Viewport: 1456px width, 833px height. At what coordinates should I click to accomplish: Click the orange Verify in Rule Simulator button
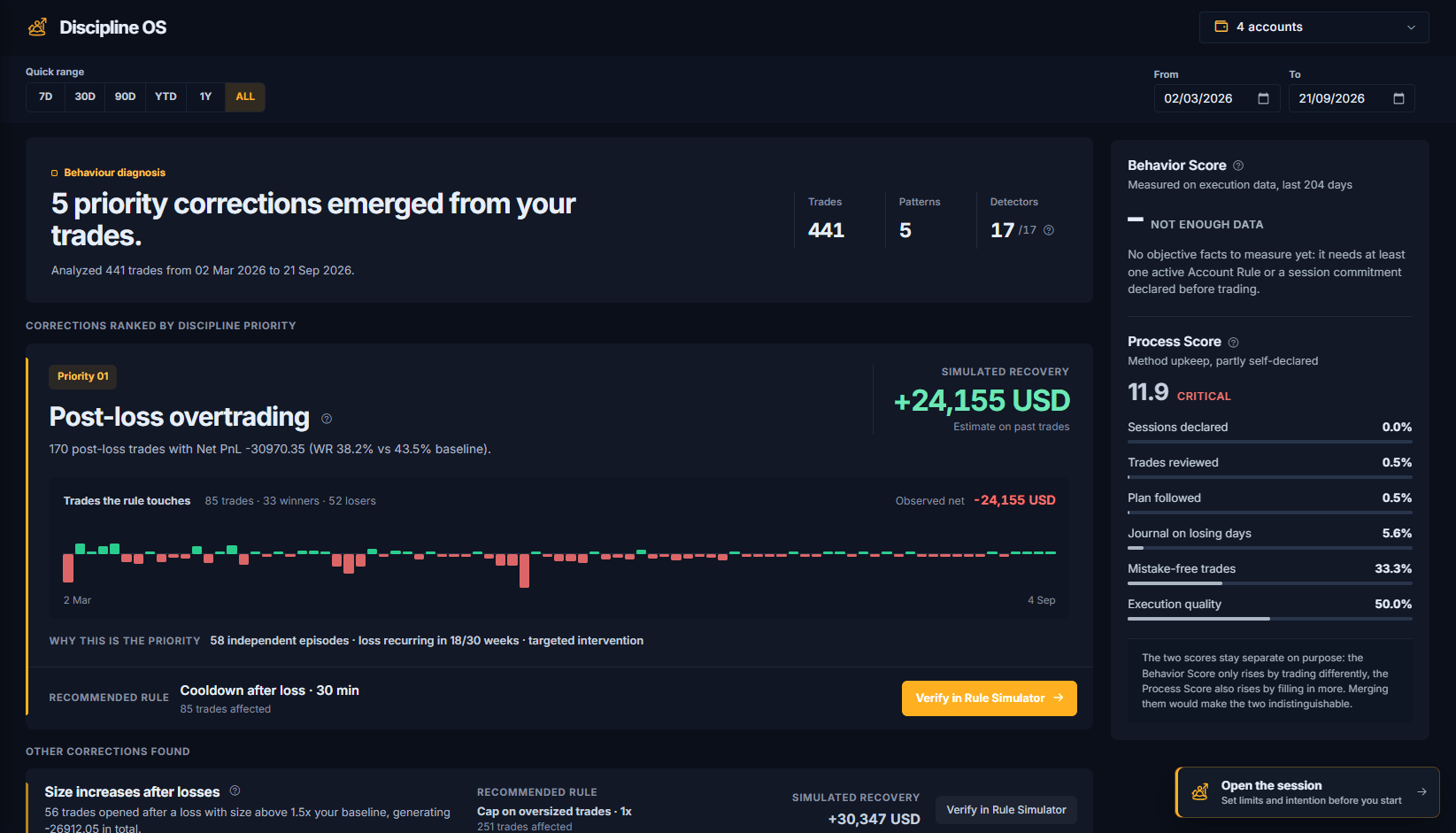[990, 698]
